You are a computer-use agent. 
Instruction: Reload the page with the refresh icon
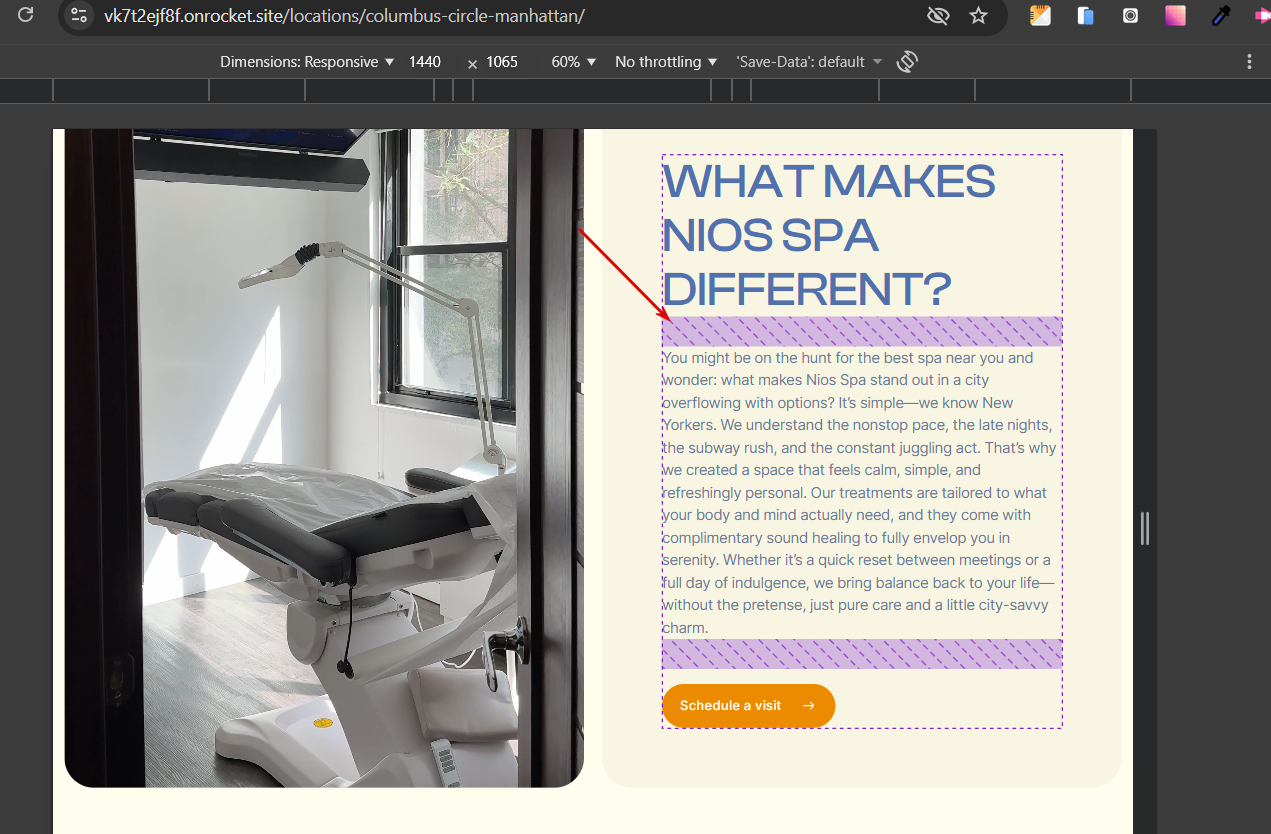click(x=26, y=15)
